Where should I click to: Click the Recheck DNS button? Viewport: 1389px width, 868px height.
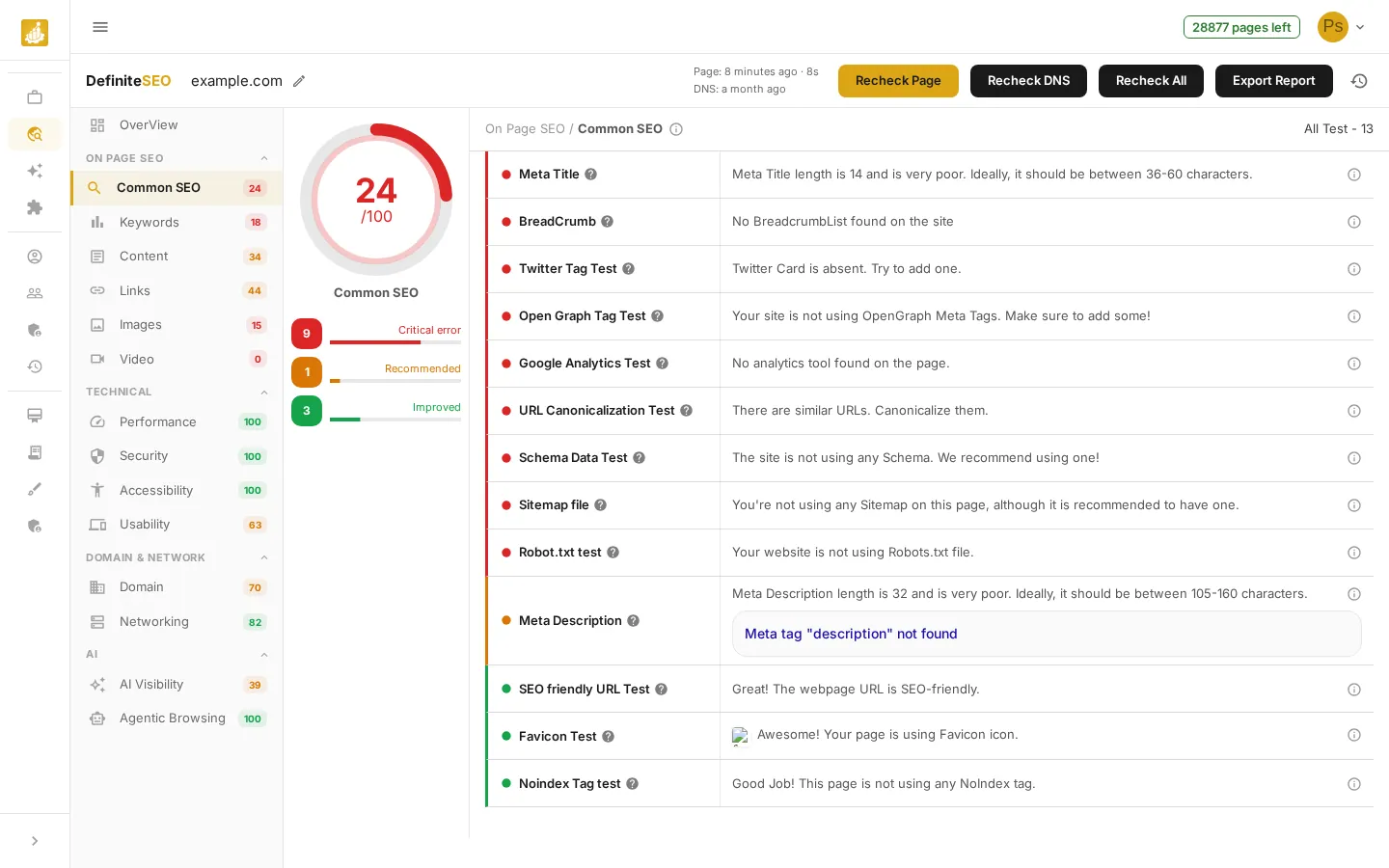(x=1028, y=81)
